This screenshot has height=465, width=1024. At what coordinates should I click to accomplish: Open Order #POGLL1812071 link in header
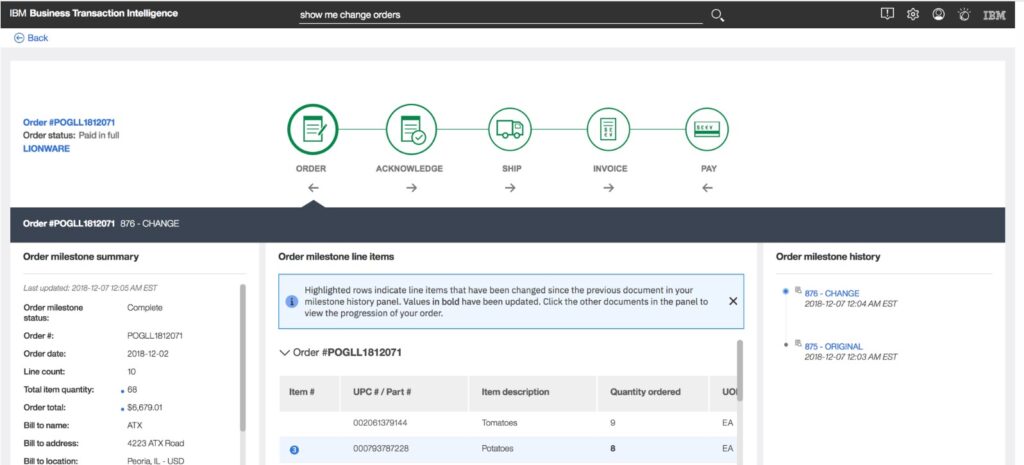[x=69, y=122]
